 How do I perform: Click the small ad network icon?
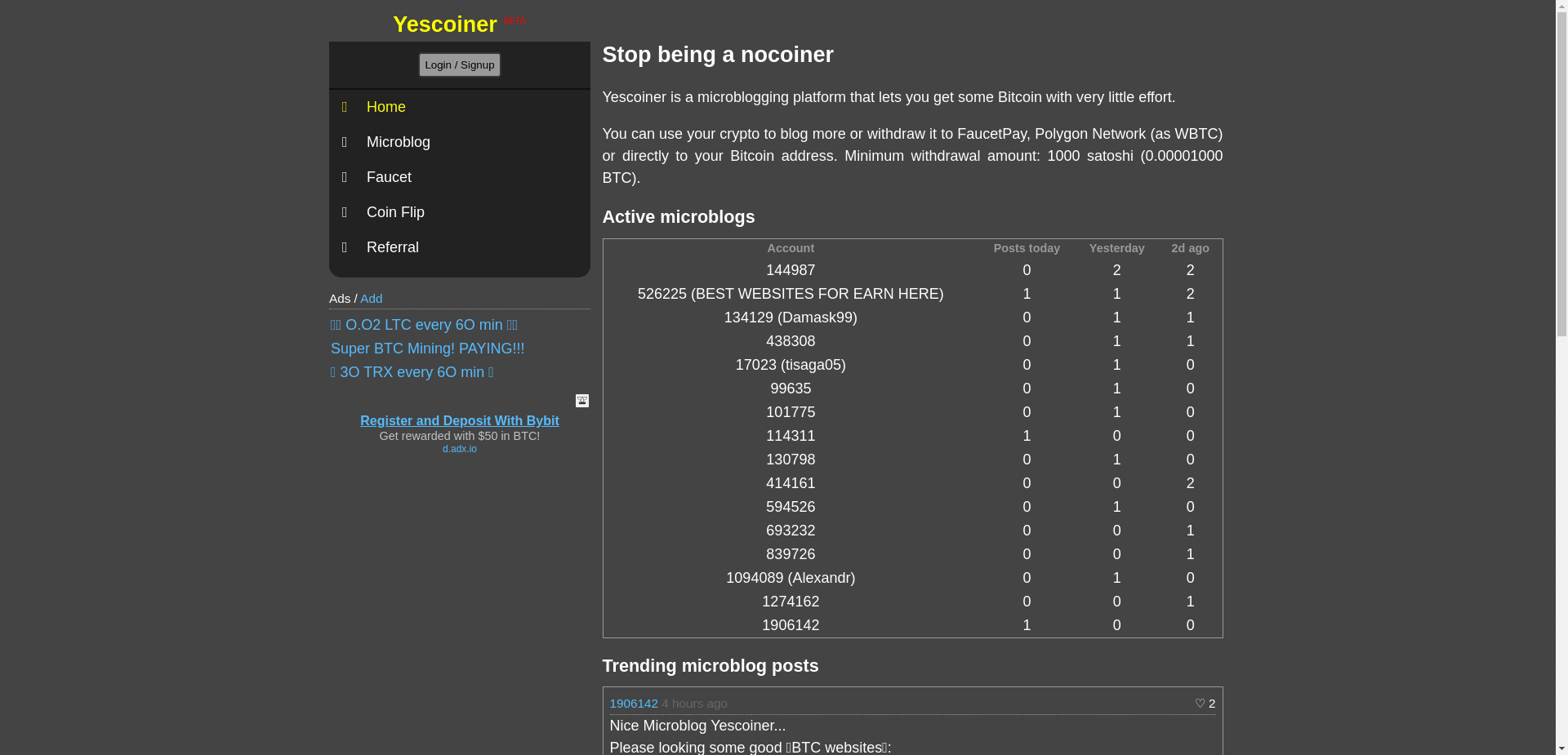[581, 401]
